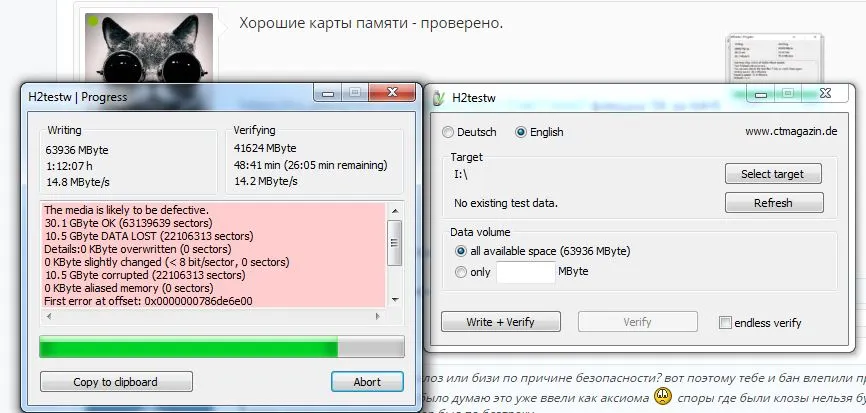Click the '0 KByte aliased memory' line
Image resolution: width=866 pixels, height=413 pixels.
[129, 288]
